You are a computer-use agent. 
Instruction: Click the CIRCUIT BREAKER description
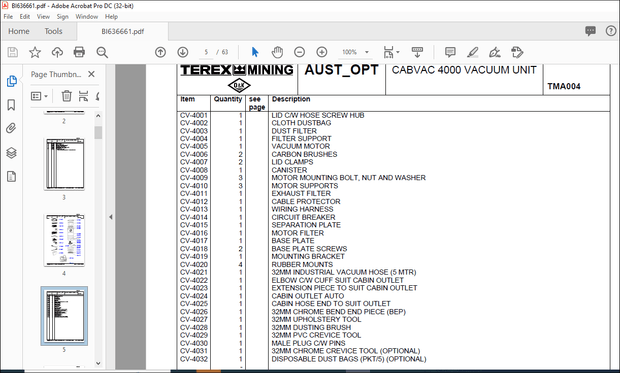[303, 217]
